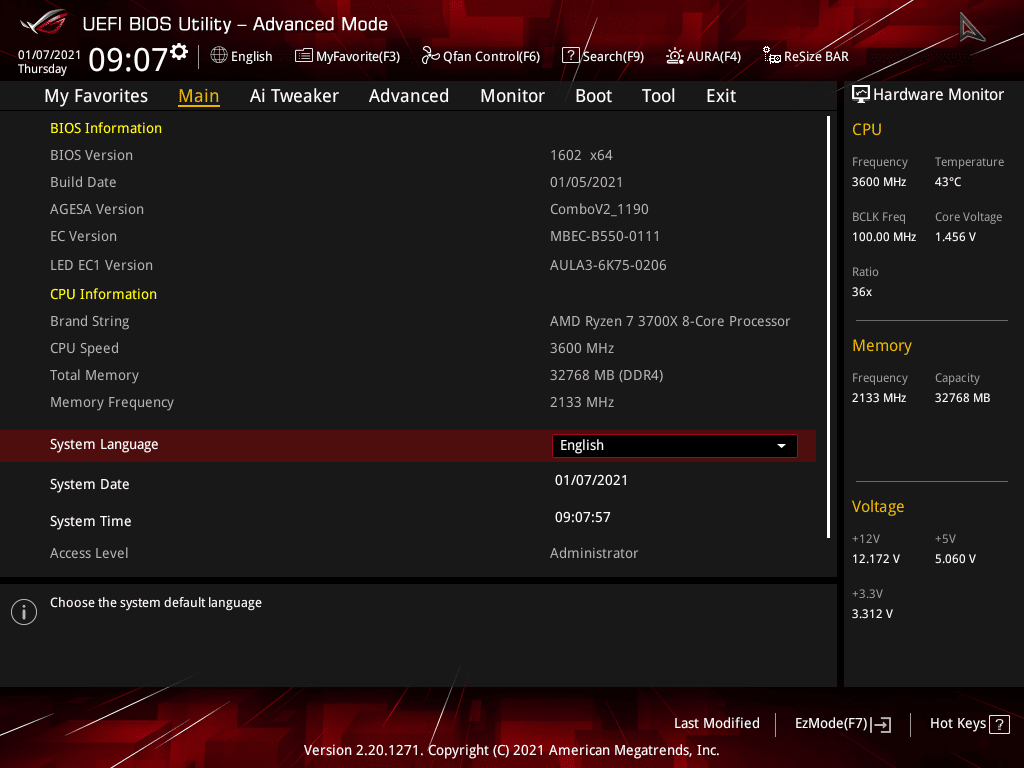Open clock settings gear icon
This screenshot has width=1024, height=768.
pyautogui.click(x=179, y=52)
